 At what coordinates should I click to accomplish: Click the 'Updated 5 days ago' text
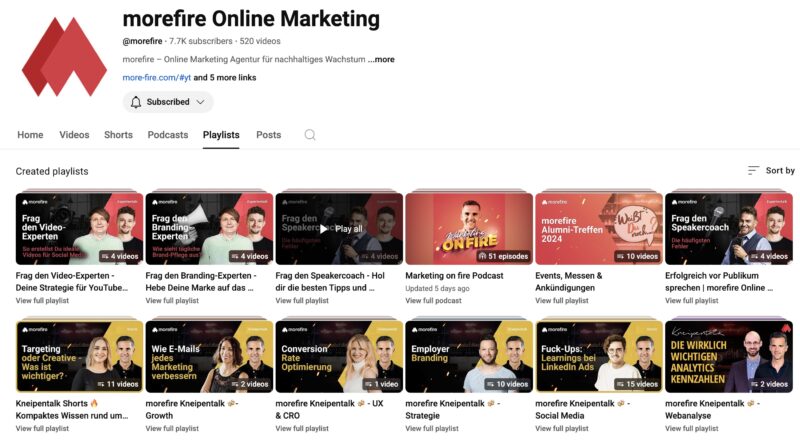pyautogui.click(x=437, y=288)
